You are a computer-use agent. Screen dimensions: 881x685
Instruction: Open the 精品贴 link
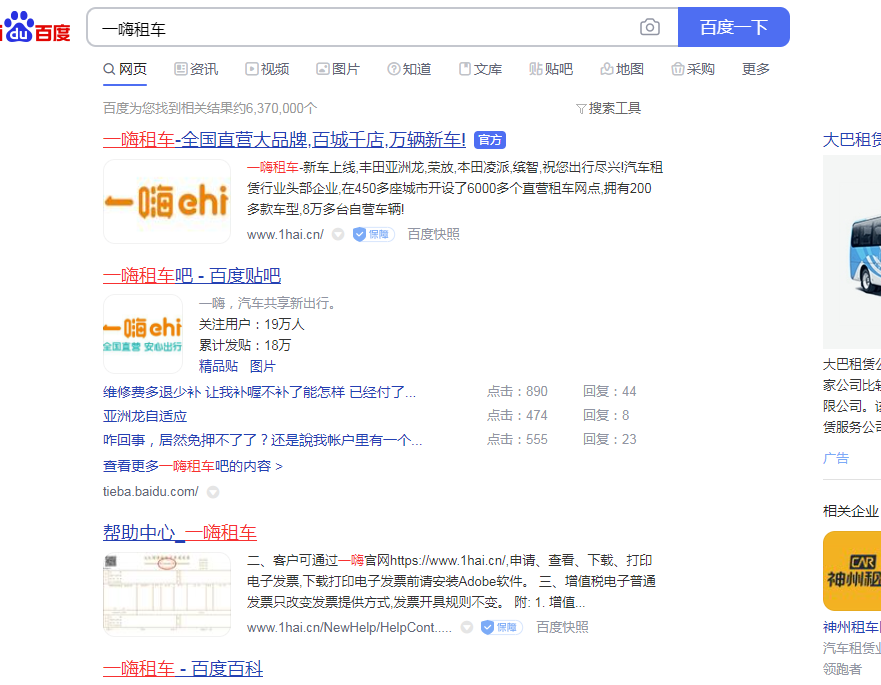pyautogui.click(x=219, y=366)
